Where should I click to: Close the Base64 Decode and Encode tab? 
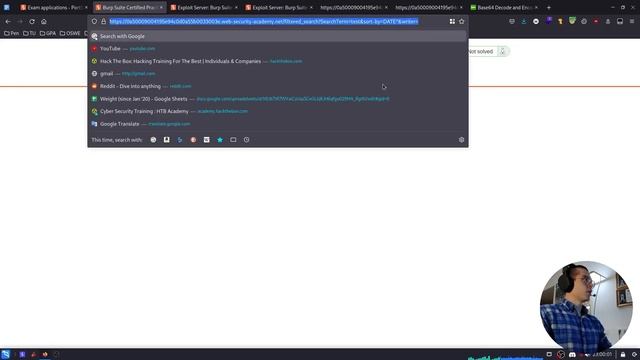point(536,7)
